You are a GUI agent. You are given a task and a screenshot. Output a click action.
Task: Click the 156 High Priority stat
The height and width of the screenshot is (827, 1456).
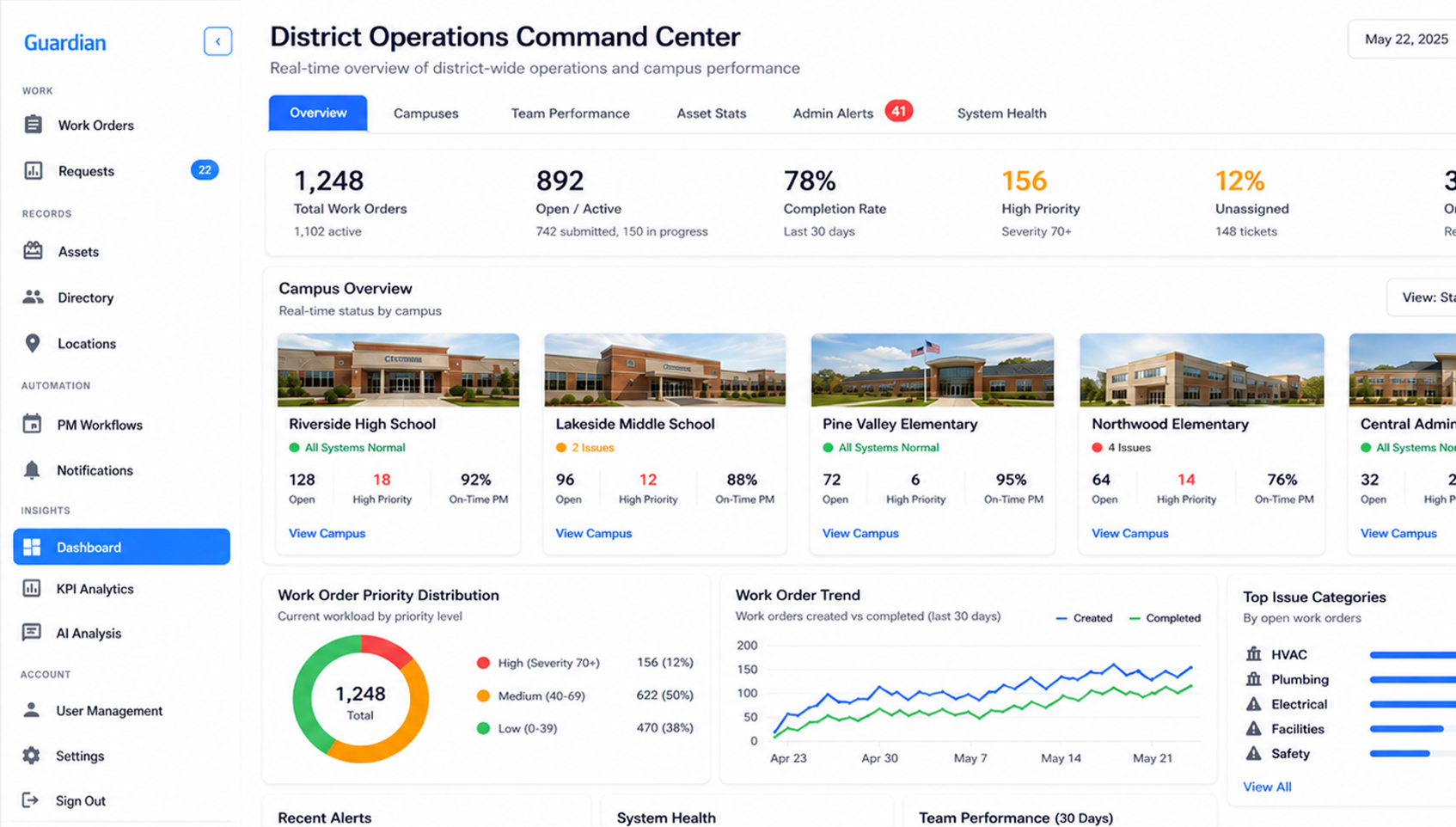coord(1041,205)
